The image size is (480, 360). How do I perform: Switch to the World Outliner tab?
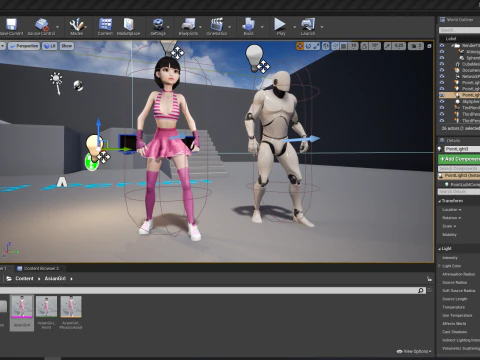(457, 20)
